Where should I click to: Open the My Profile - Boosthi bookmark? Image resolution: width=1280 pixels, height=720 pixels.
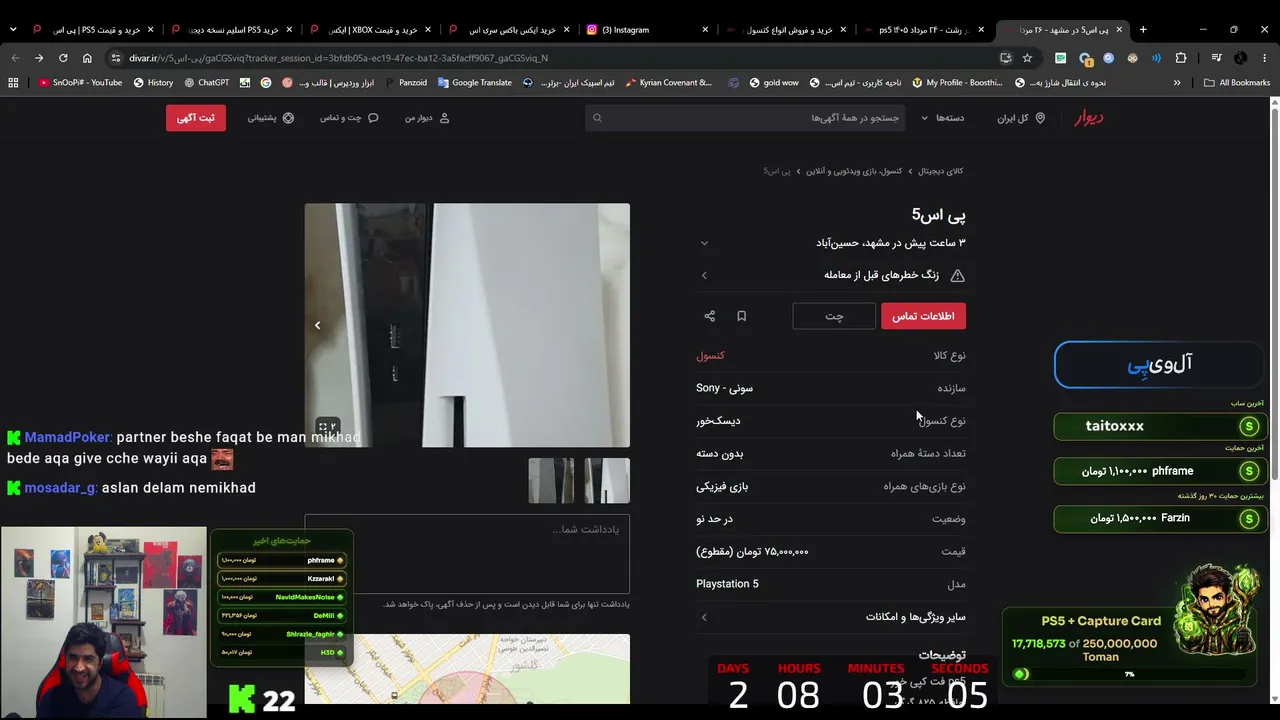[955, 83]
